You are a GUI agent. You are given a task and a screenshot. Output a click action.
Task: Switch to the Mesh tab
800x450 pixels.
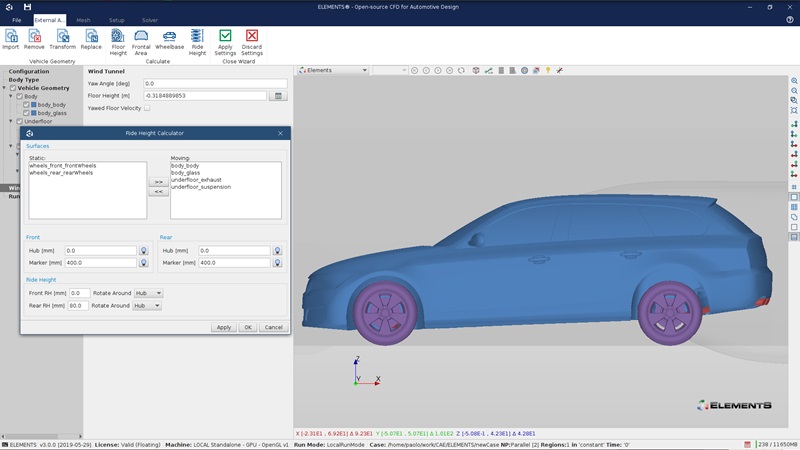[83, 20]
